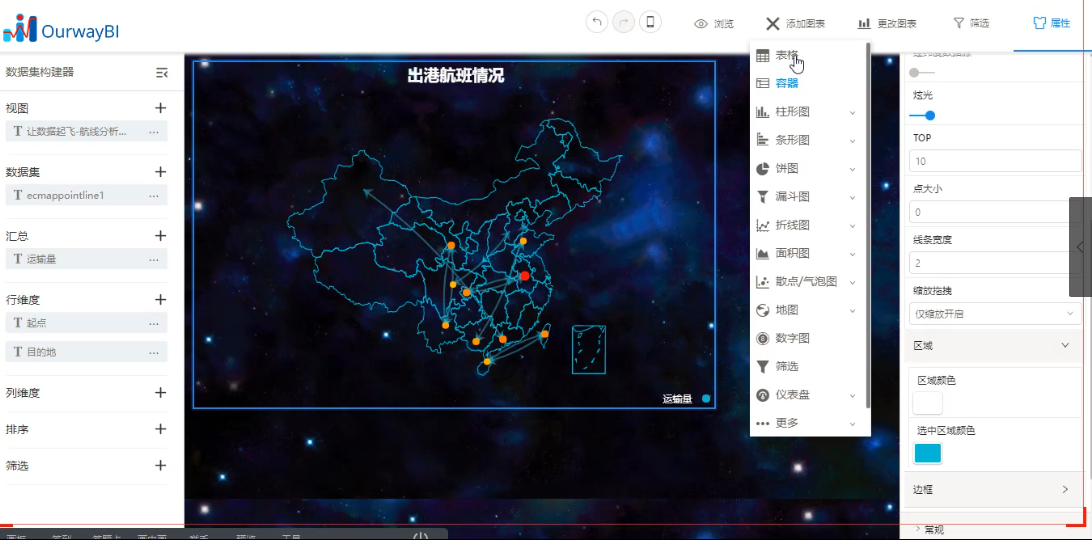Viewport: 1092px width, 540px height.
Task: Expand the 边框 border section
Action: click(x=1064, y=489)
